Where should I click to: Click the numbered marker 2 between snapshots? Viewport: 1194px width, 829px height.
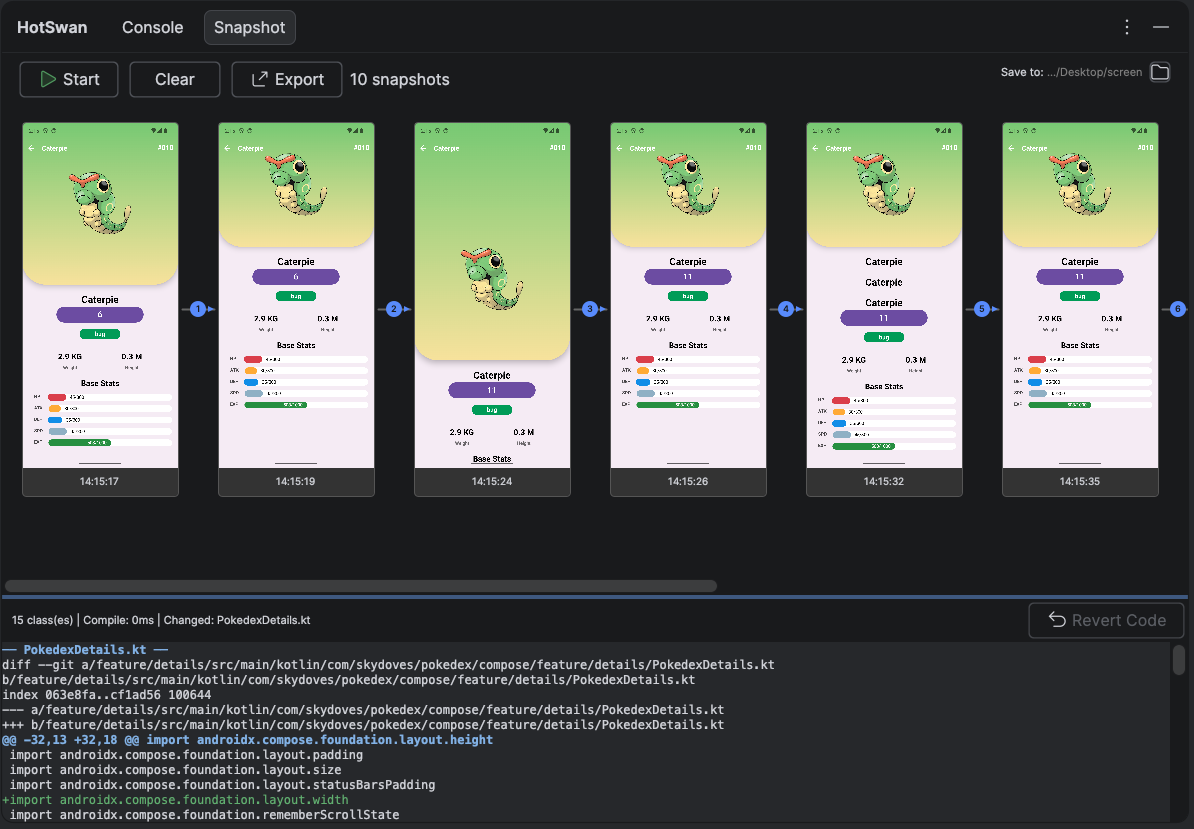coord(394,310)
